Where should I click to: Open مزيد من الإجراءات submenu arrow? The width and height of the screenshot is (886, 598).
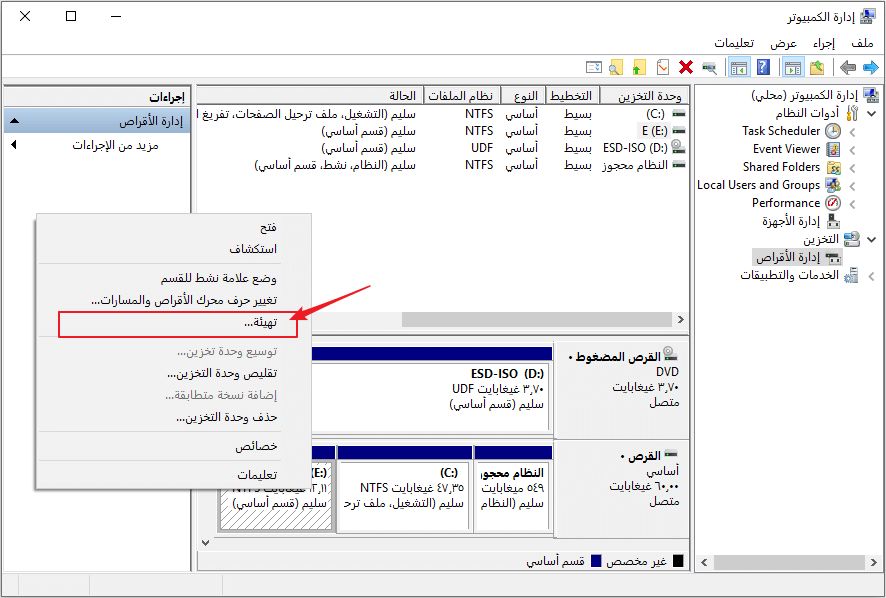[14, 145]
